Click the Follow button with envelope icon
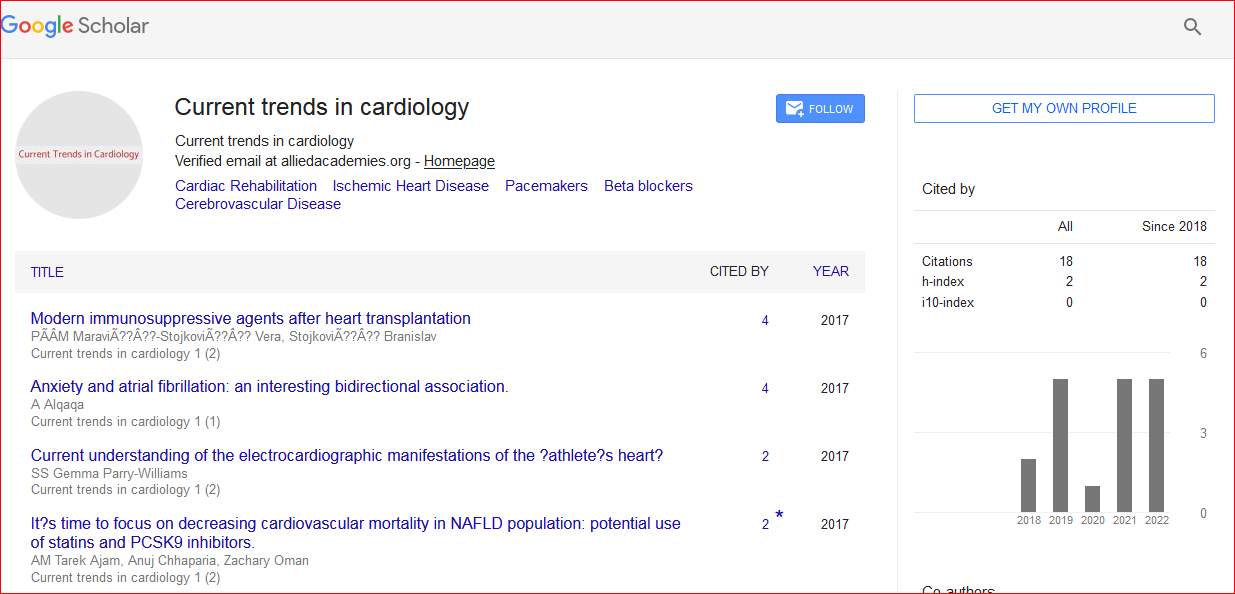 [820, 109]
